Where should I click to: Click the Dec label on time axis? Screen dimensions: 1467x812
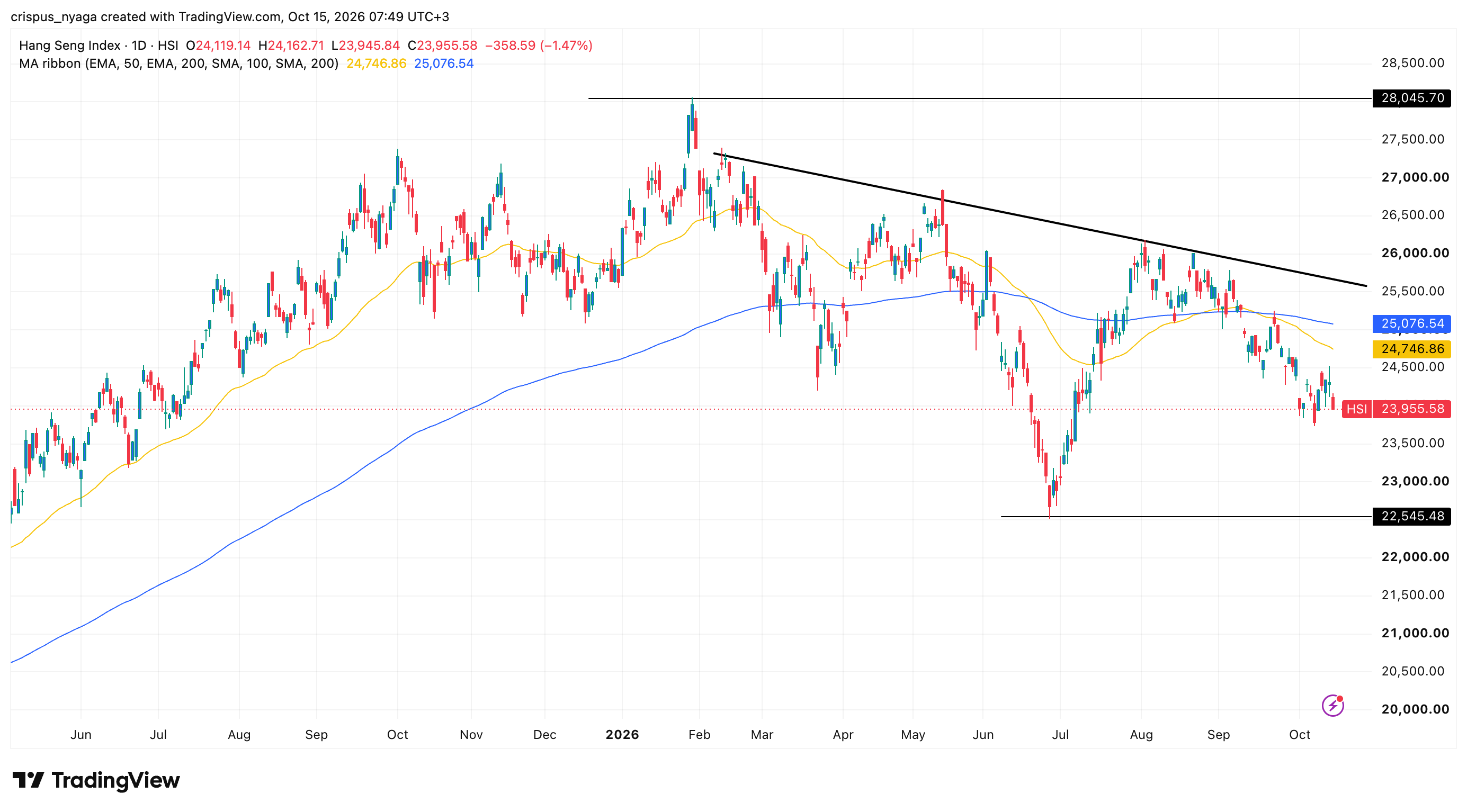544,735
